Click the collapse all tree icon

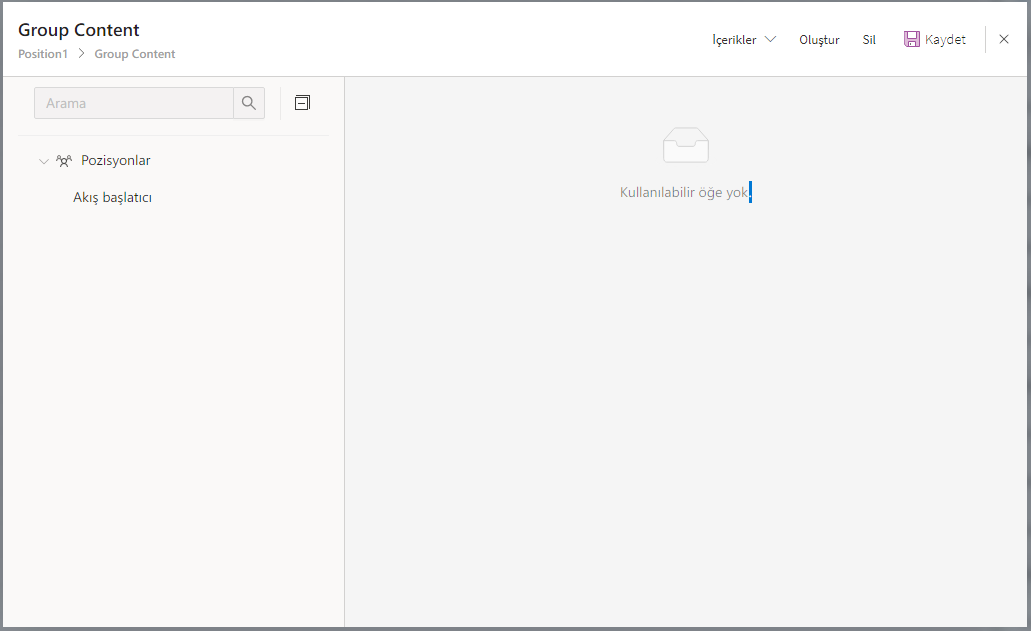click(302, 102)
